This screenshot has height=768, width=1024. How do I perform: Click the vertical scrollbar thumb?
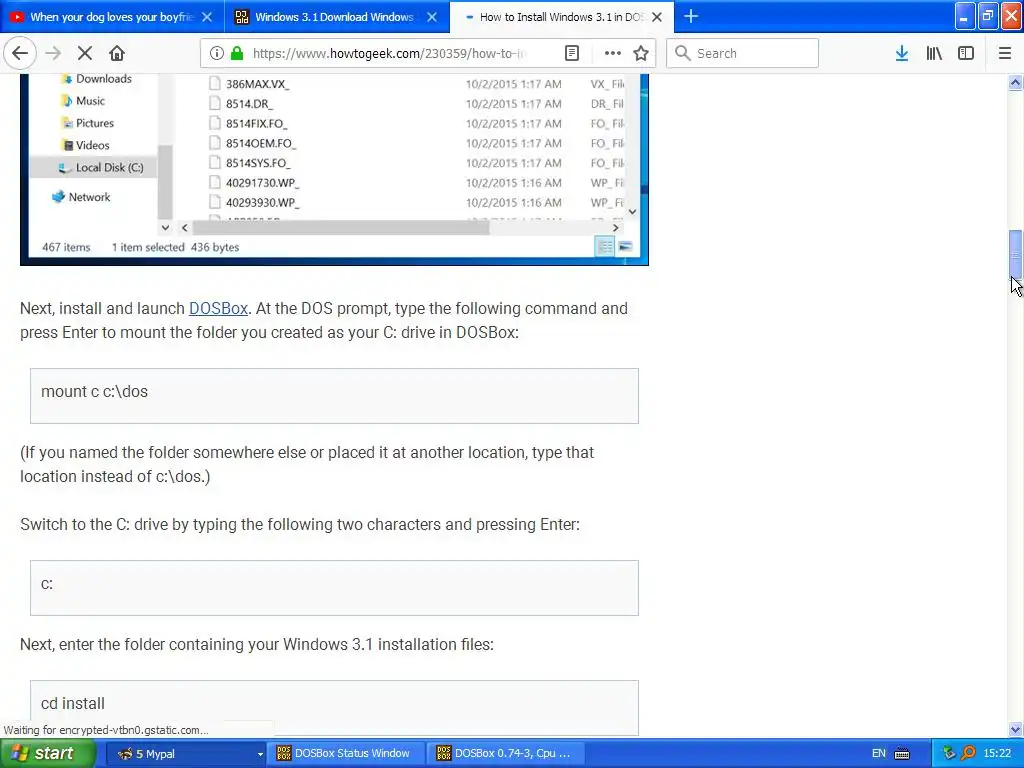click(1015, 255)
